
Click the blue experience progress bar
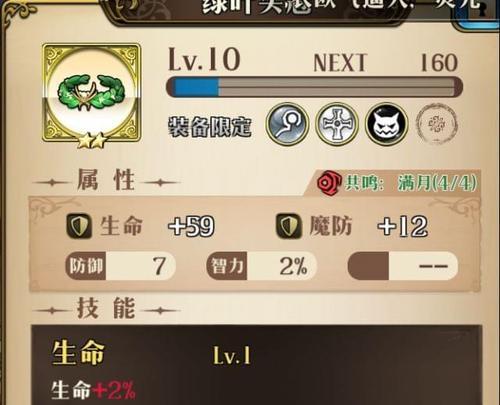[314, 87]
